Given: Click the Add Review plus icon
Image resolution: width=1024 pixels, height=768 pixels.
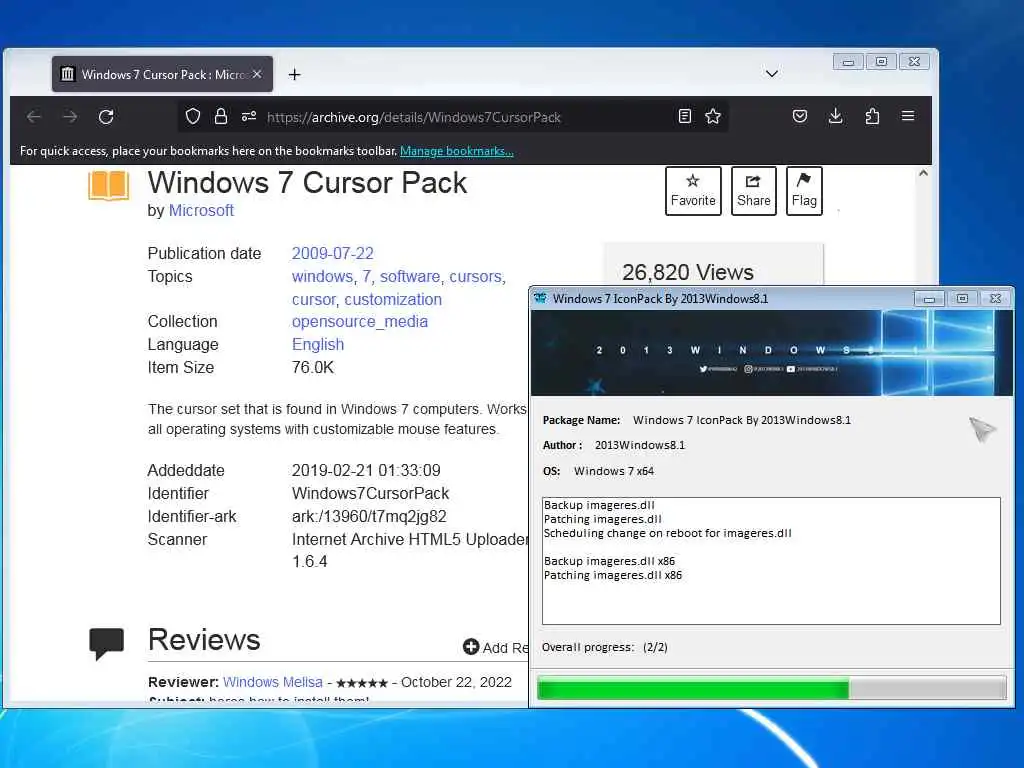Looking at the screenshot, I should point(471,647).
